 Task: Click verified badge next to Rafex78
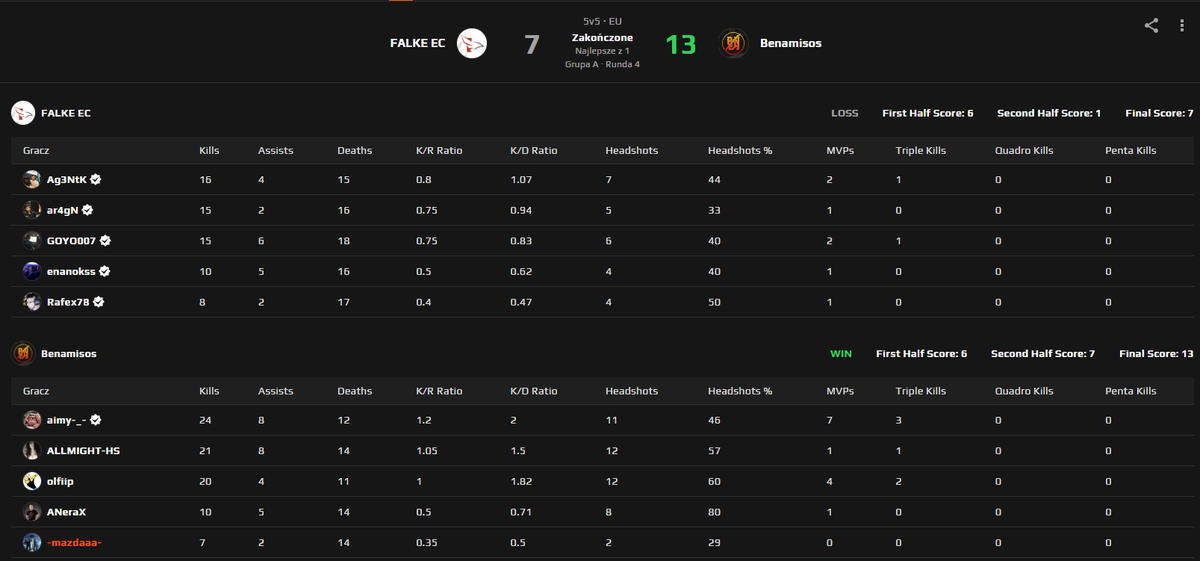100,302
